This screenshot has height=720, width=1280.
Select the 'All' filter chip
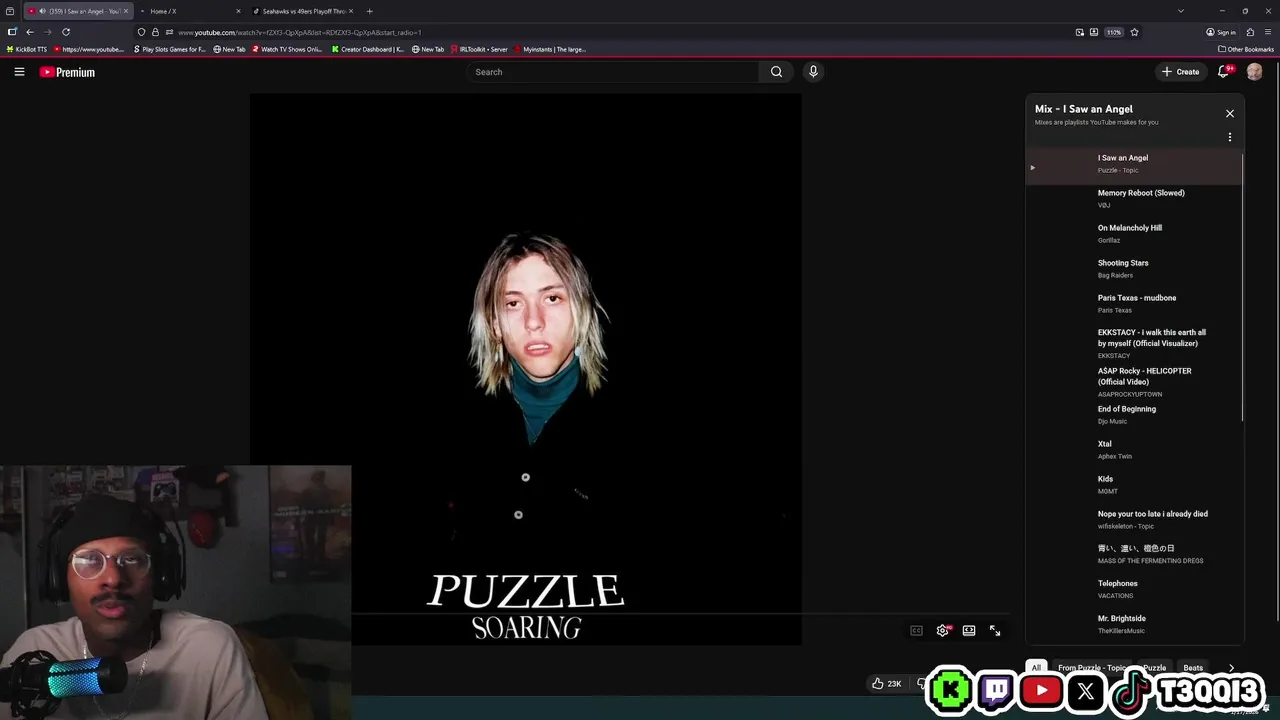(1036, 668)
